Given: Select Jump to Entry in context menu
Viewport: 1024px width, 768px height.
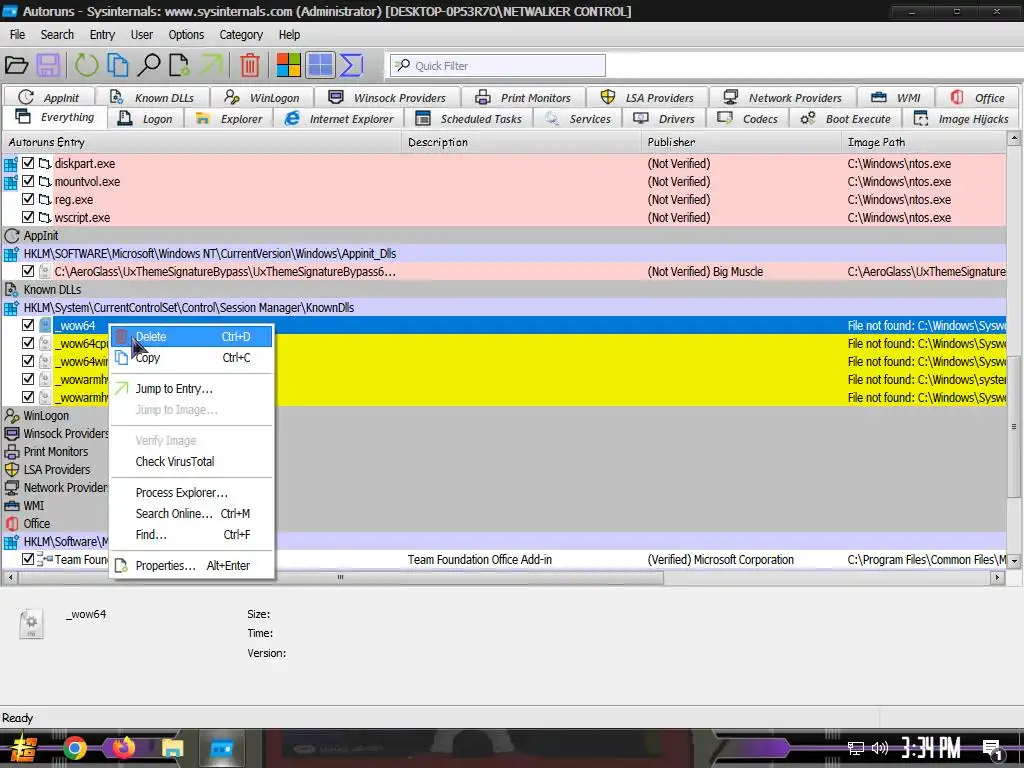Looking at the screenshot, I should [191, 389].
